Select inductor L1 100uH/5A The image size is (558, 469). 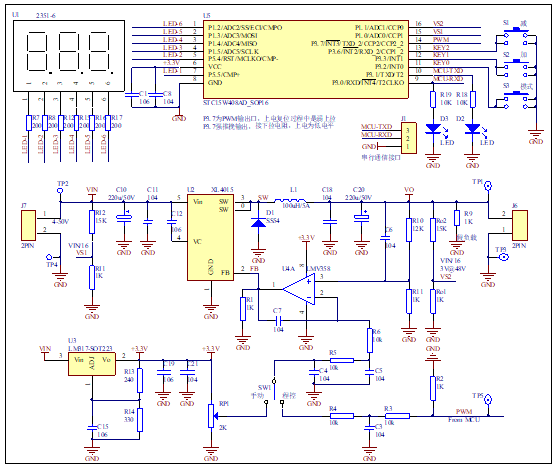point(290,201)
